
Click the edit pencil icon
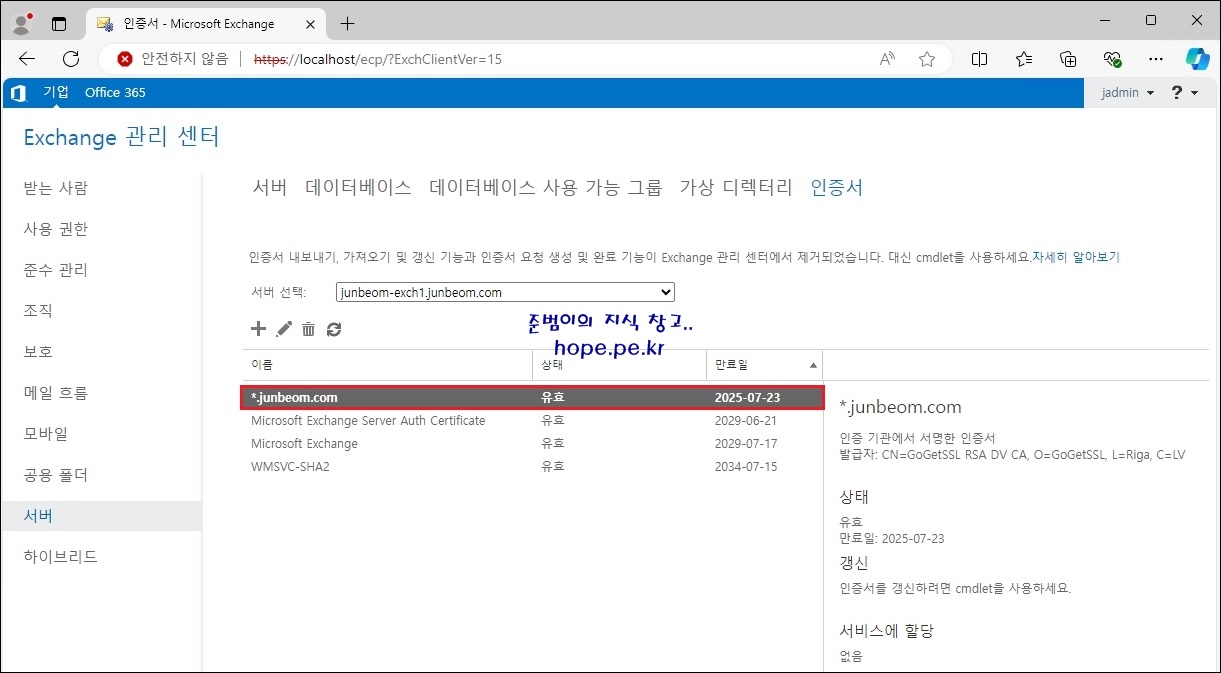coord(284,329)
